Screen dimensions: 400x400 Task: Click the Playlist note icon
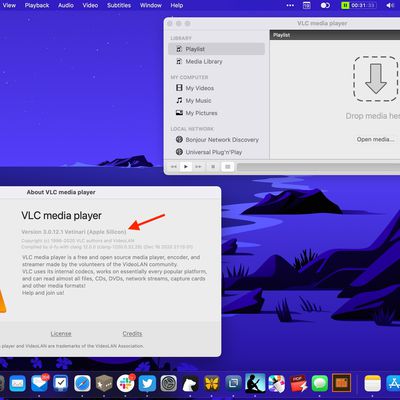(179, 49)
